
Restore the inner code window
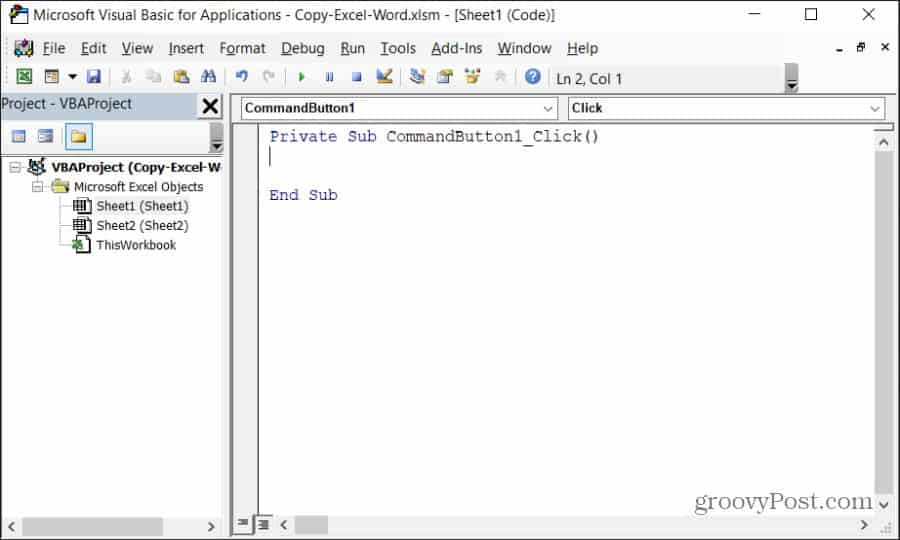pyautogui.click(x=860, y=48)
